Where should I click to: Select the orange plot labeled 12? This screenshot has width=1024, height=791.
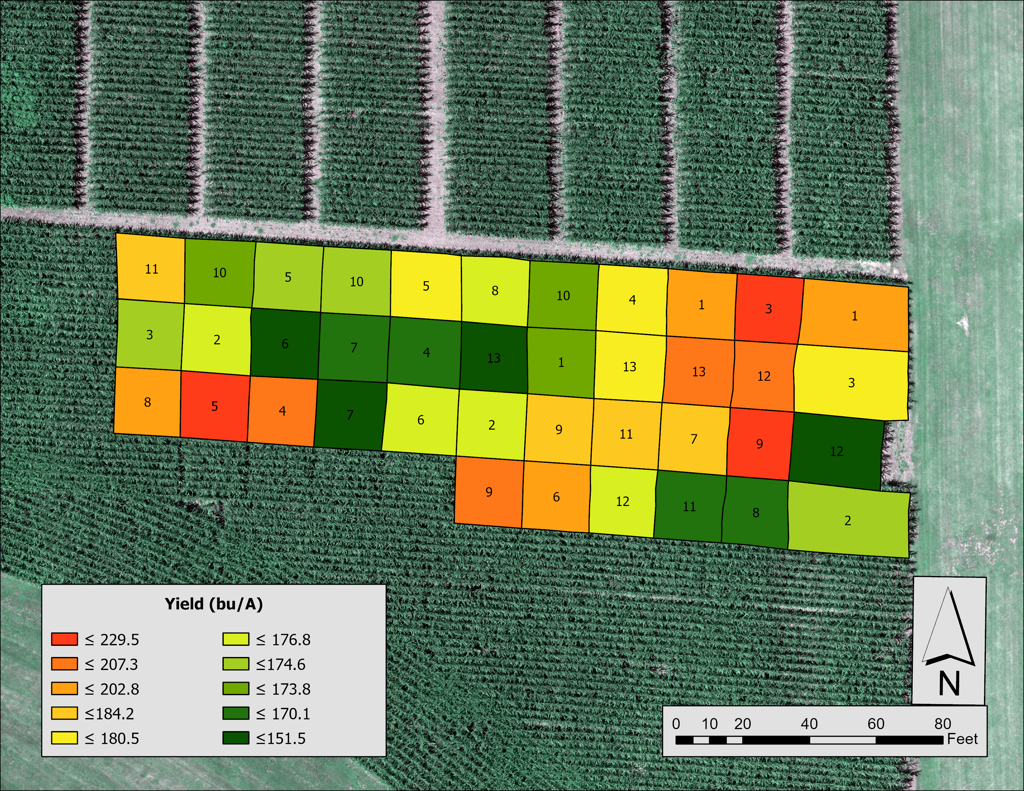point(764,376)
